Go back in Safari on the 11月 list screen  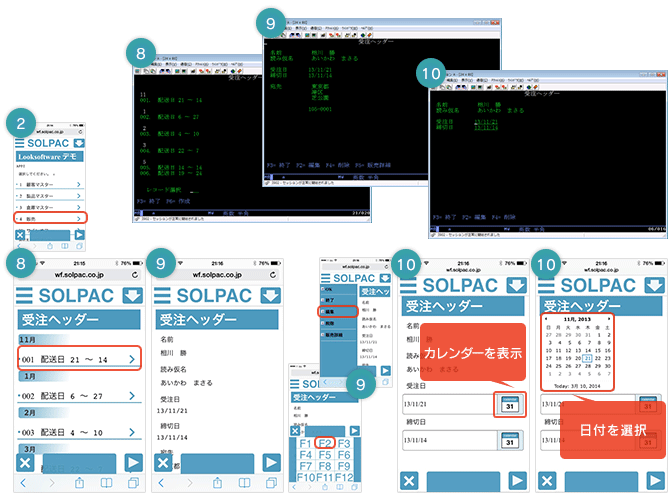click(23, 483)
